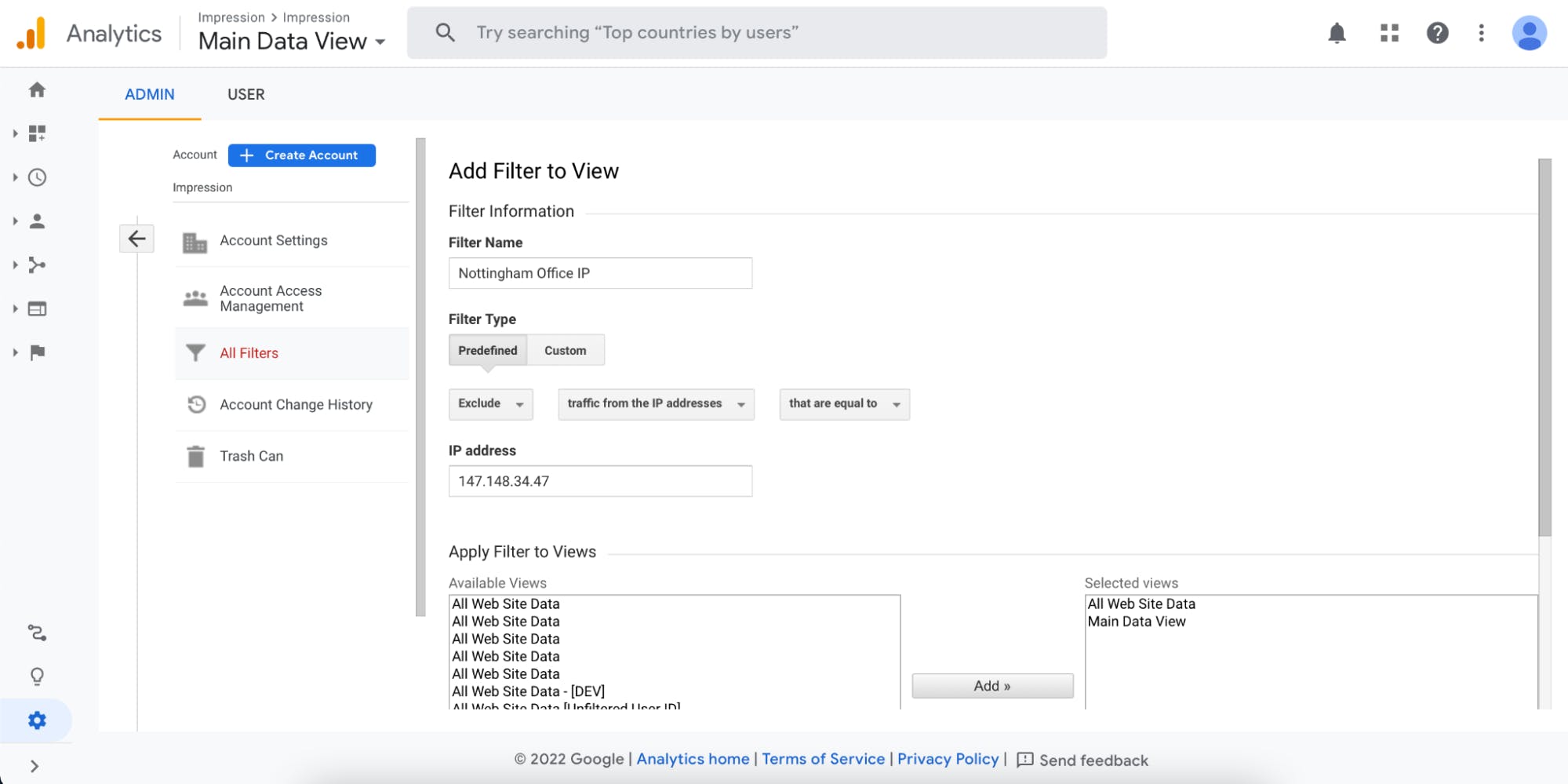Open the Home icon in sidebar
Image resolution: width=1568 pixels, height=784 pixels.
click(x=37, y=89)
